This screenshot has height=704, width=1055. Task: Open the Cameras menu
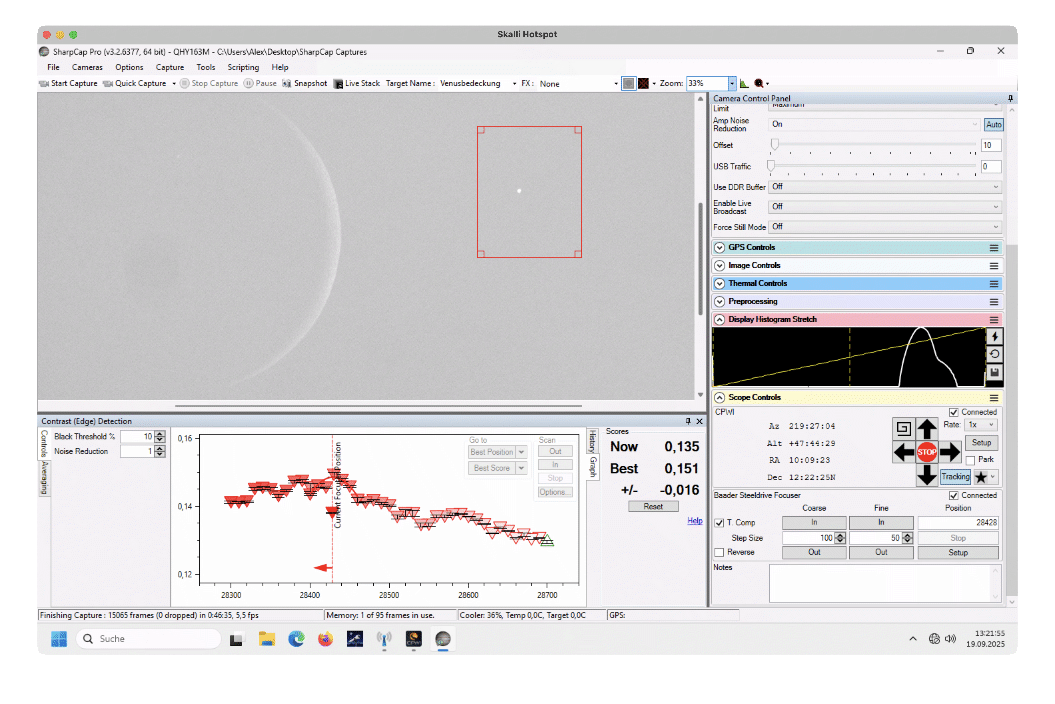click(x=87, y=67)
